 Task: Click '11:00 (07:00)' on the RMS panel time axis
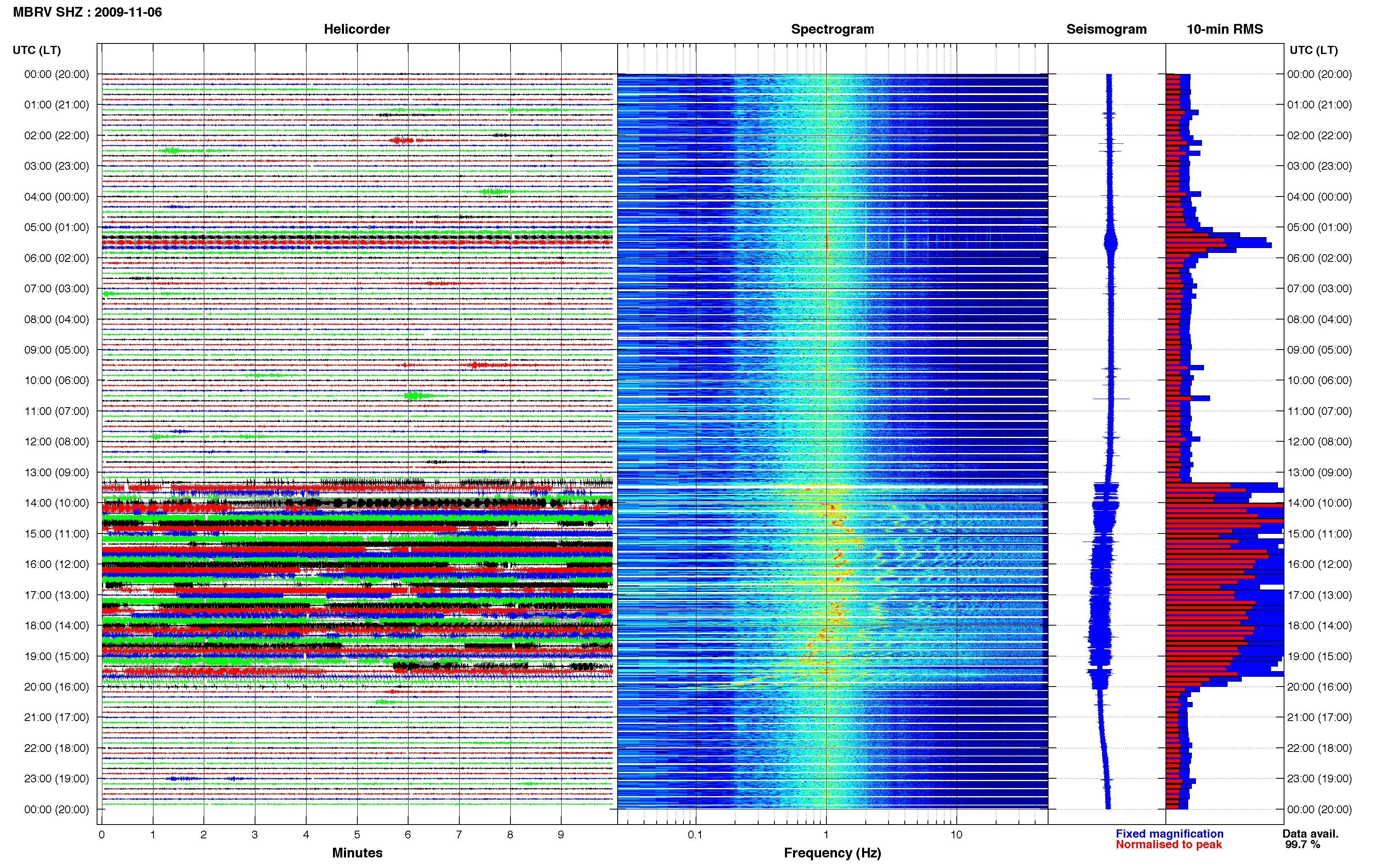(x=1319, y=411)
